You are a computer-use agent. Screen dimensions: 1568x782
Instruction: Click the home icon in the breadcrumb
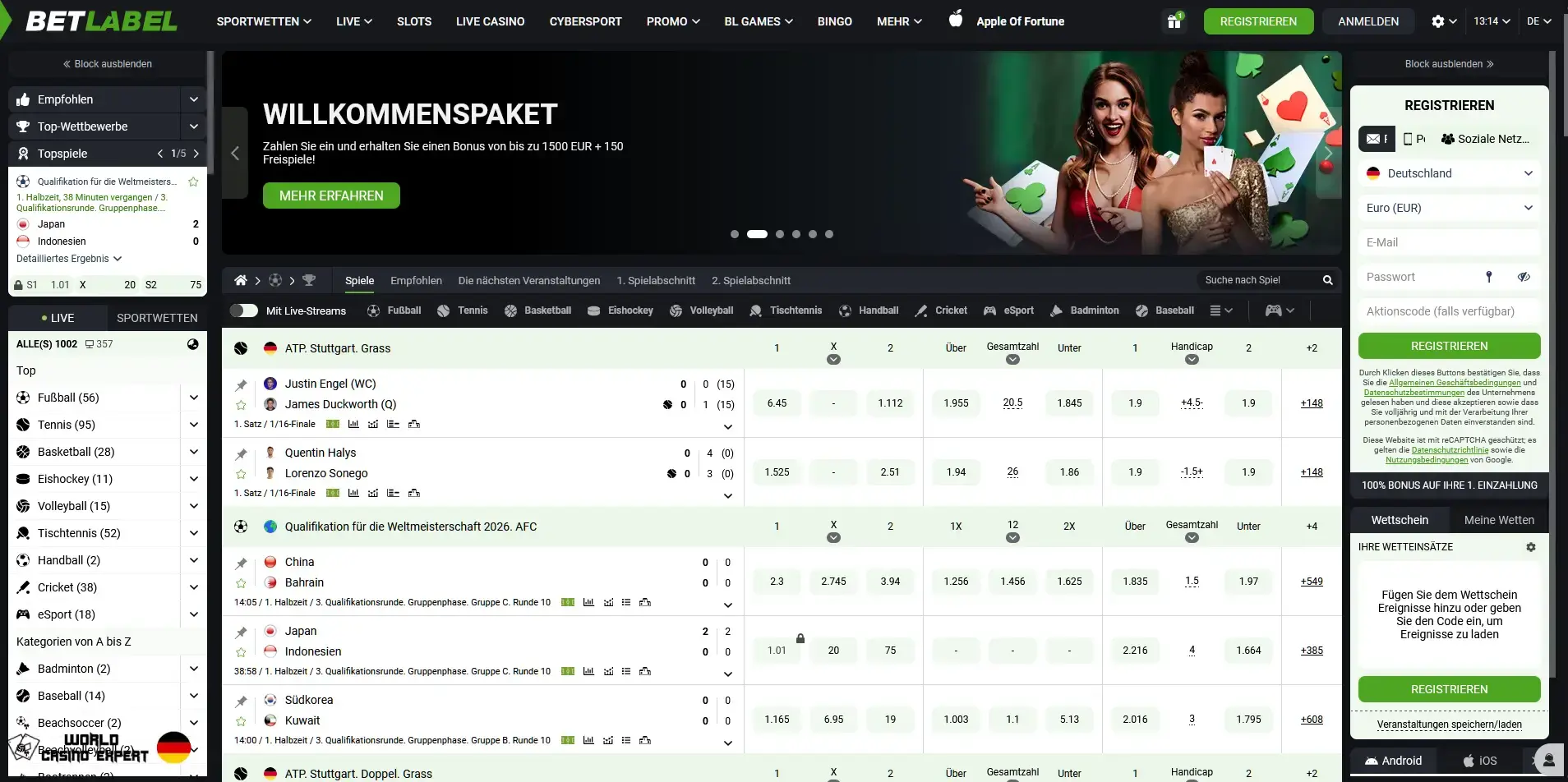[240, 280]
